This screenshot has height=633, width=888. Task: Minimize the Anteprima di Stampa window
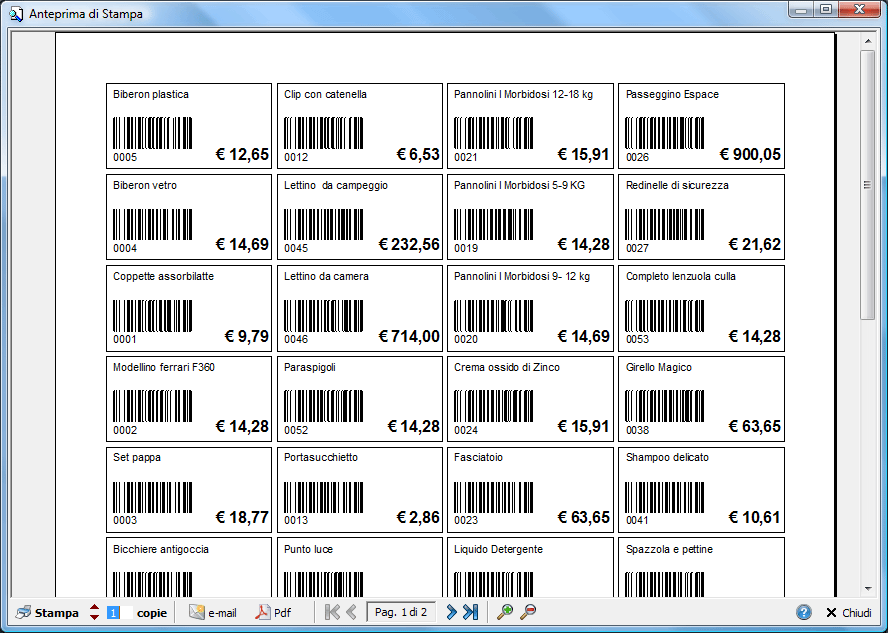click(801, 10)
